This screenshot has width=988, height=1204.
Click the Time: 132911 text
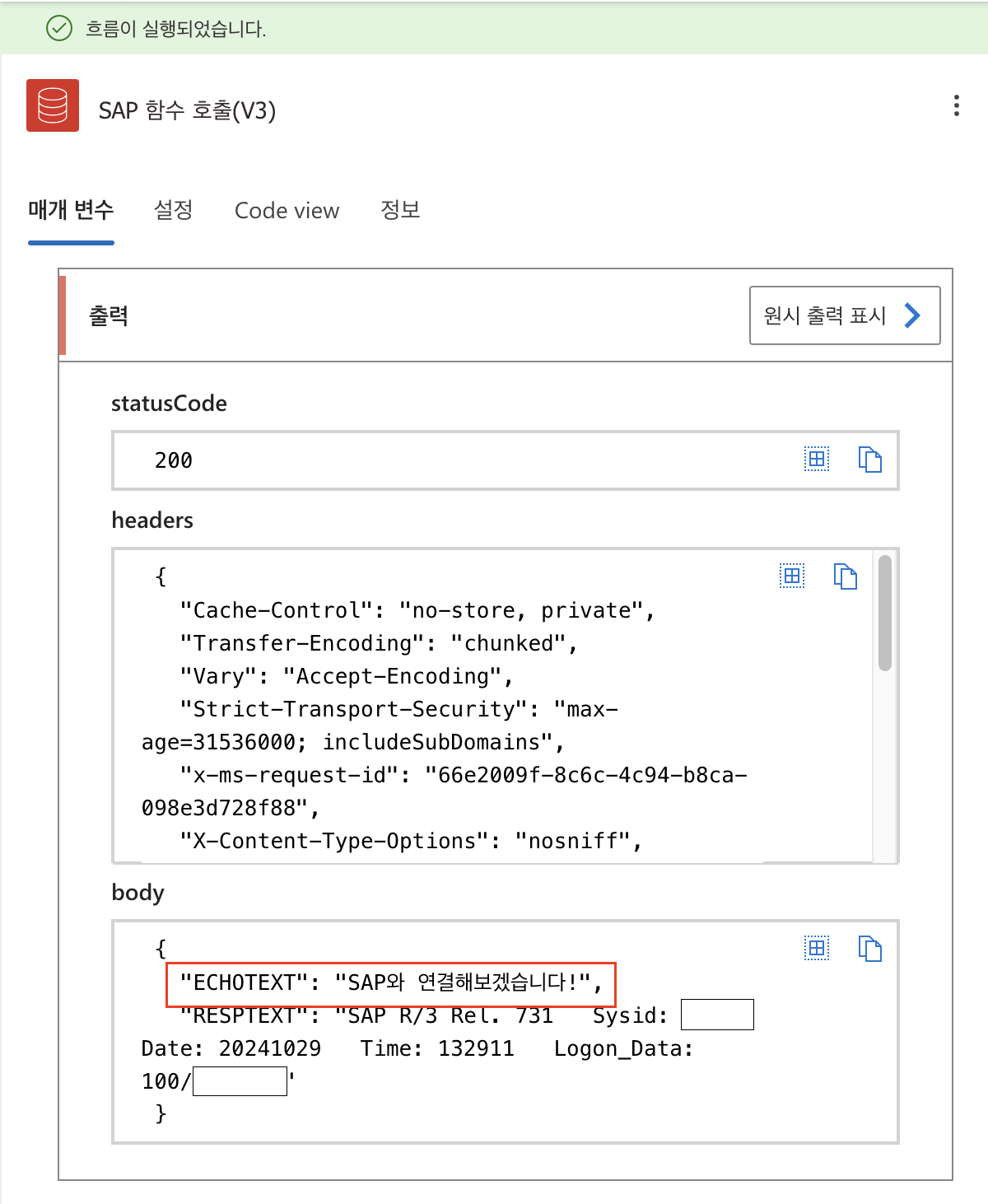[x=437, y=1048]
